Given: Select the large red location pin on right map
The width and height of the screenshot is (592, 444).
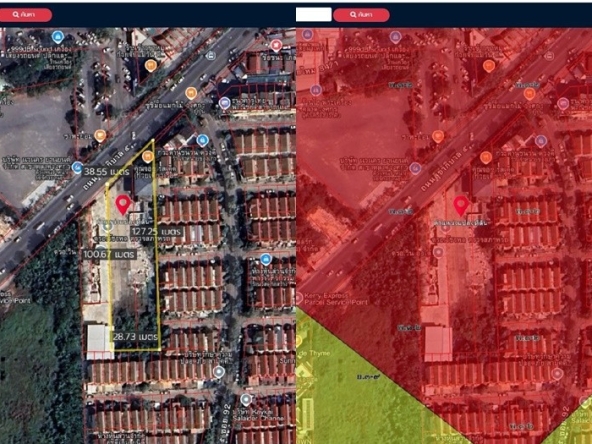Looking at the screenshot, I should click(x=461, y=206).
